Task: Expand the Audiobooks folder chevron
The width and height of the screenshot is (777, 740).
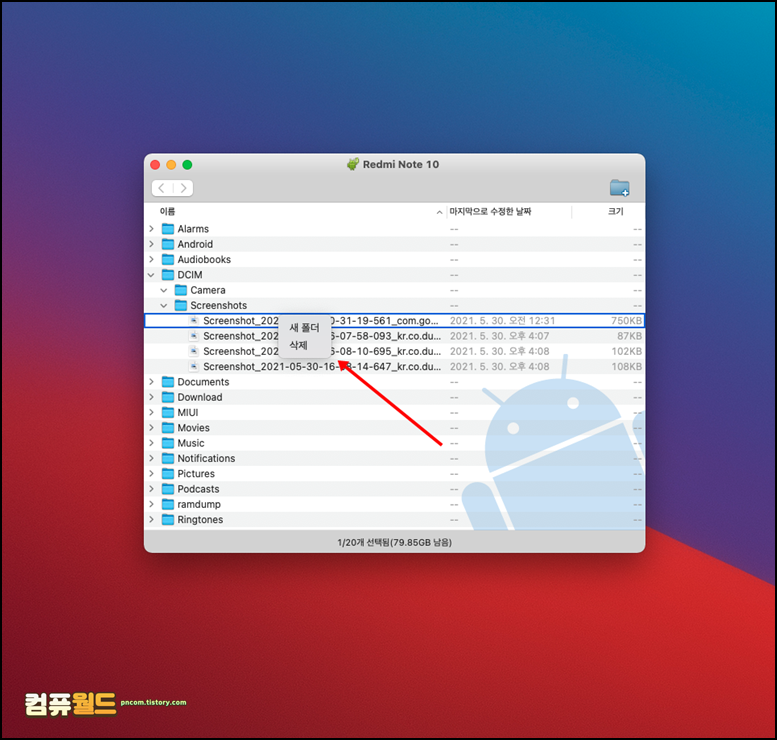Action: pyautogui.click(x=152, y=260)
